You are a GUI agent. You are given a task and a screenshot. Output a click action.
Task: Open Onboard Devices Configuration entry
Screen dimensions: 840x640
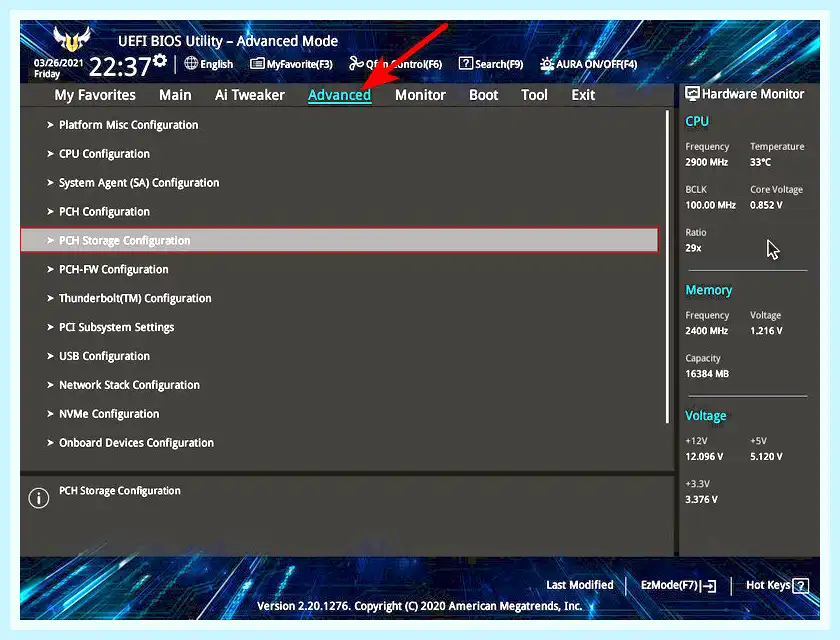[136, 443]
